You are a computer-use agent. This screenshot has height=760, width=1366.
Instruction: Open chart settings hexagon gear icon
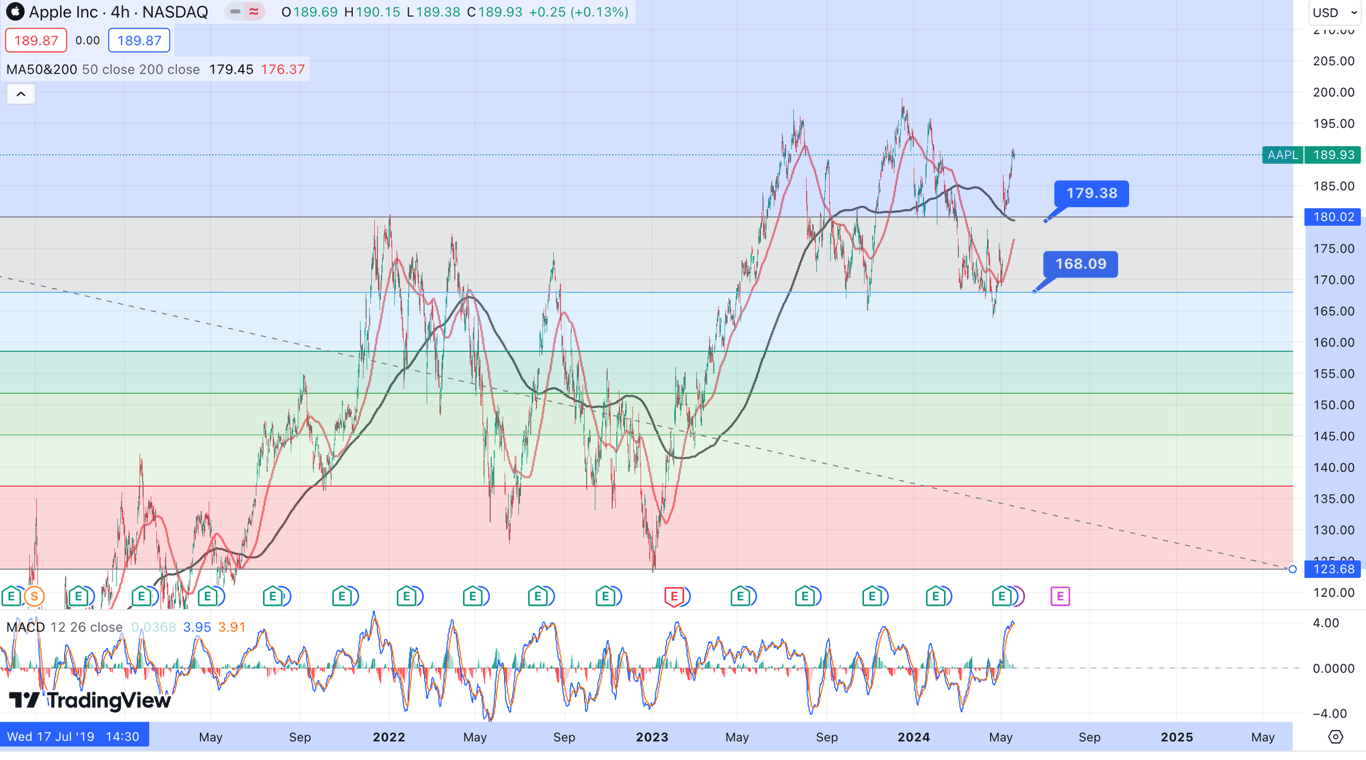1335,737
